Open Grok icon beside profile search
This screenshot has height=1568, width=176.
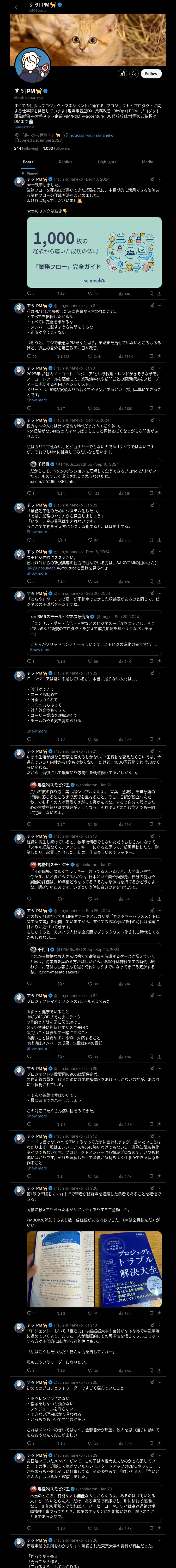122,74
